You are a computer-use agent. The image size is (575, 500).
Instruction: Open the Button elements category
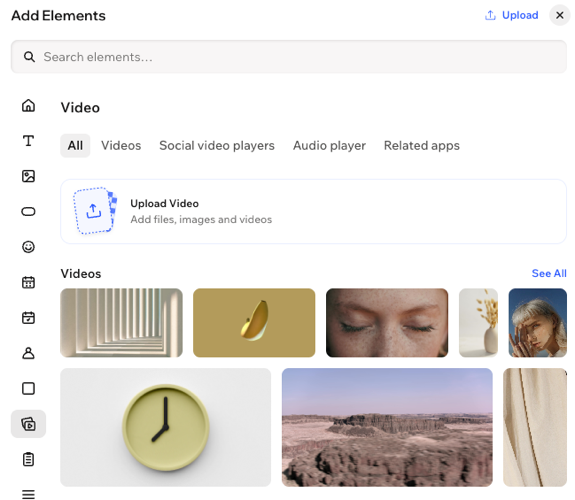click(28, 212)
